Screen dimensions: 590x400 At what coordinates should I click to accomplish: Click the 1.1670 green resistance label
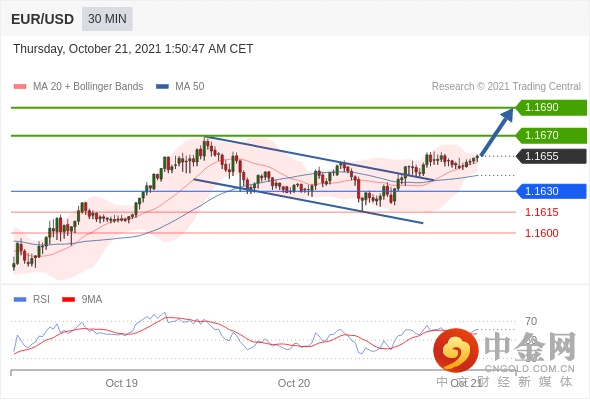(x=551, y=135)
